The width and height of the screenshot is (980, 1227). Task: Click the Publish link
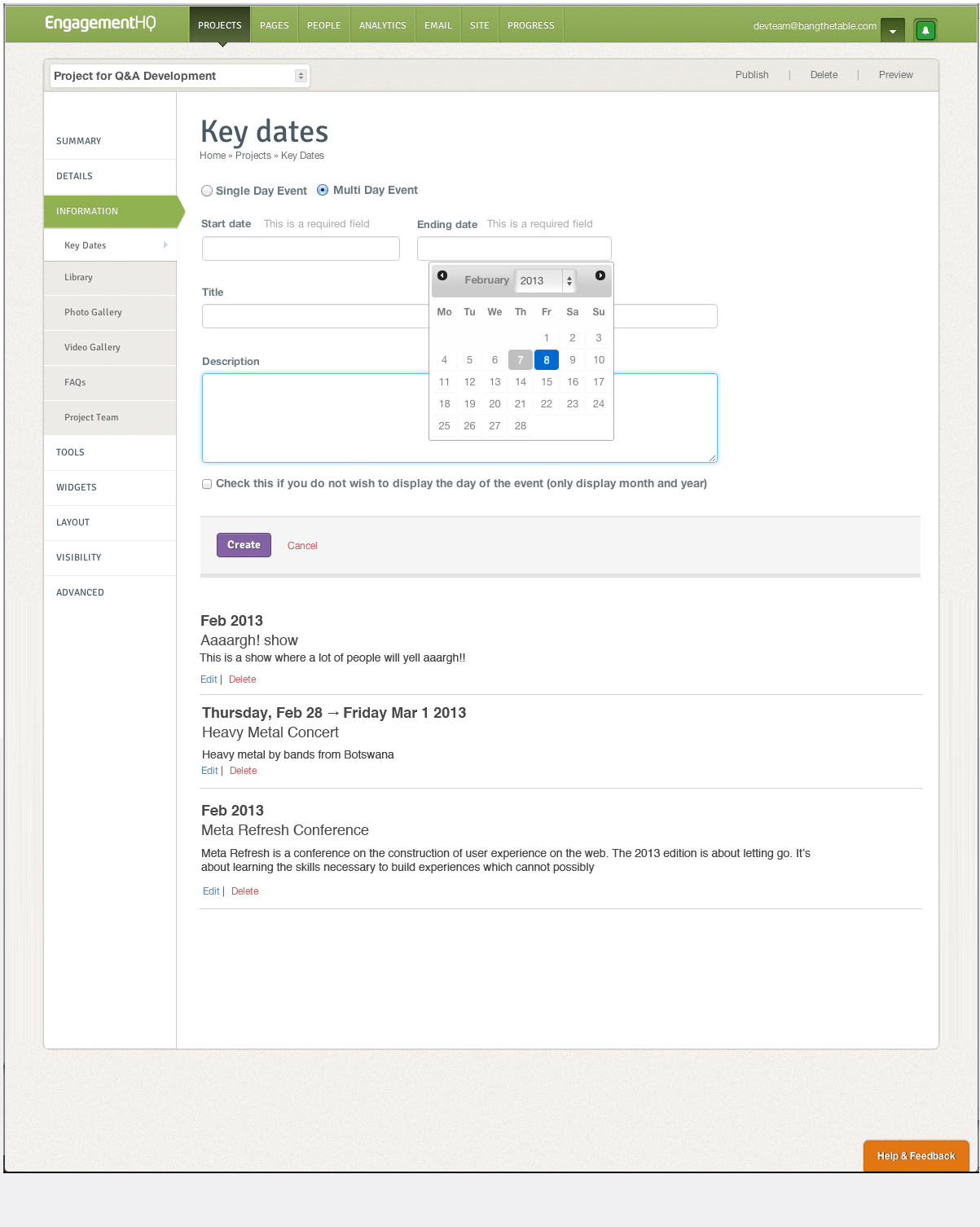[752, 75]
